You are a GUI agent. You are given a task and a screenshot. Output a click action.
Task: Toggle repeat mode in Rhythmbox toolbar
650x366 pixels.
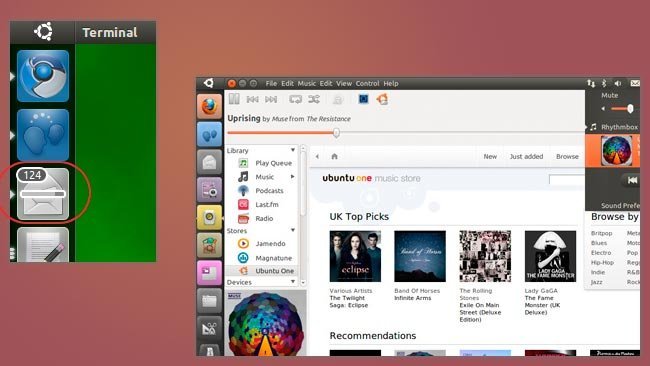[x=296, y=99]
